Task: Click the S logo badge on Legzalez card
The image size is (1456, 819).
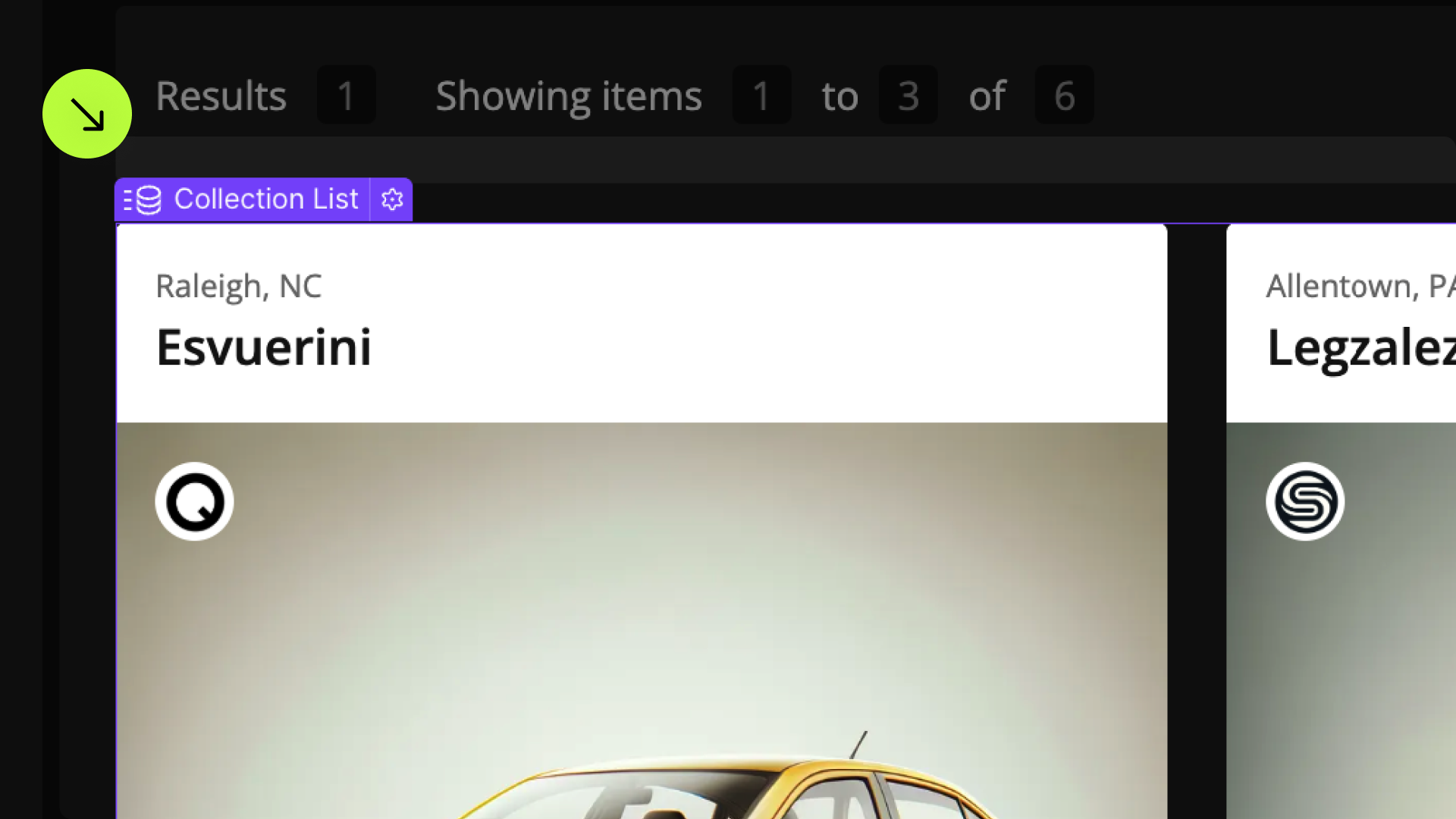Action: [1305, 501]
